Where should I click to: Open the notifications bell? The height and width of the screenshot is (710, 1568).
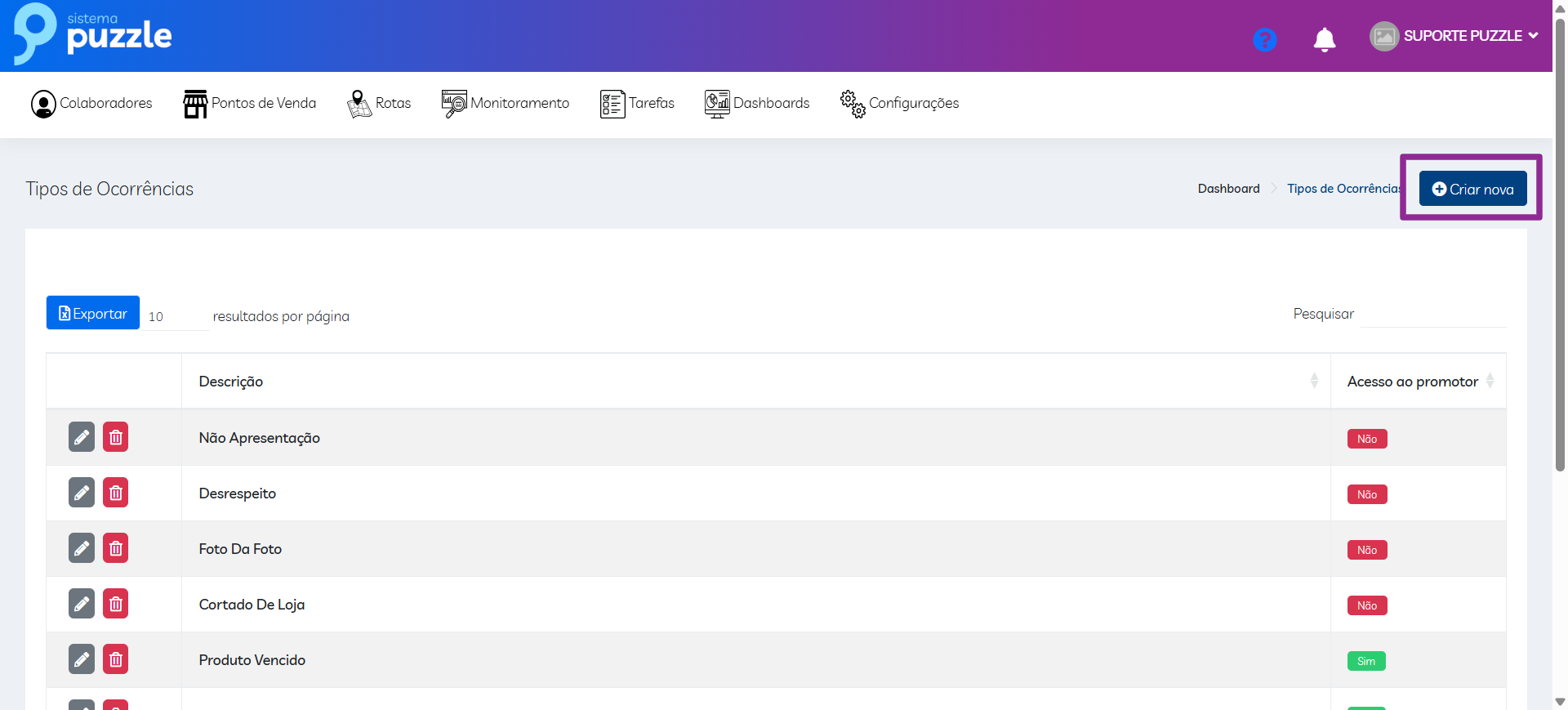pos(1324,39)
